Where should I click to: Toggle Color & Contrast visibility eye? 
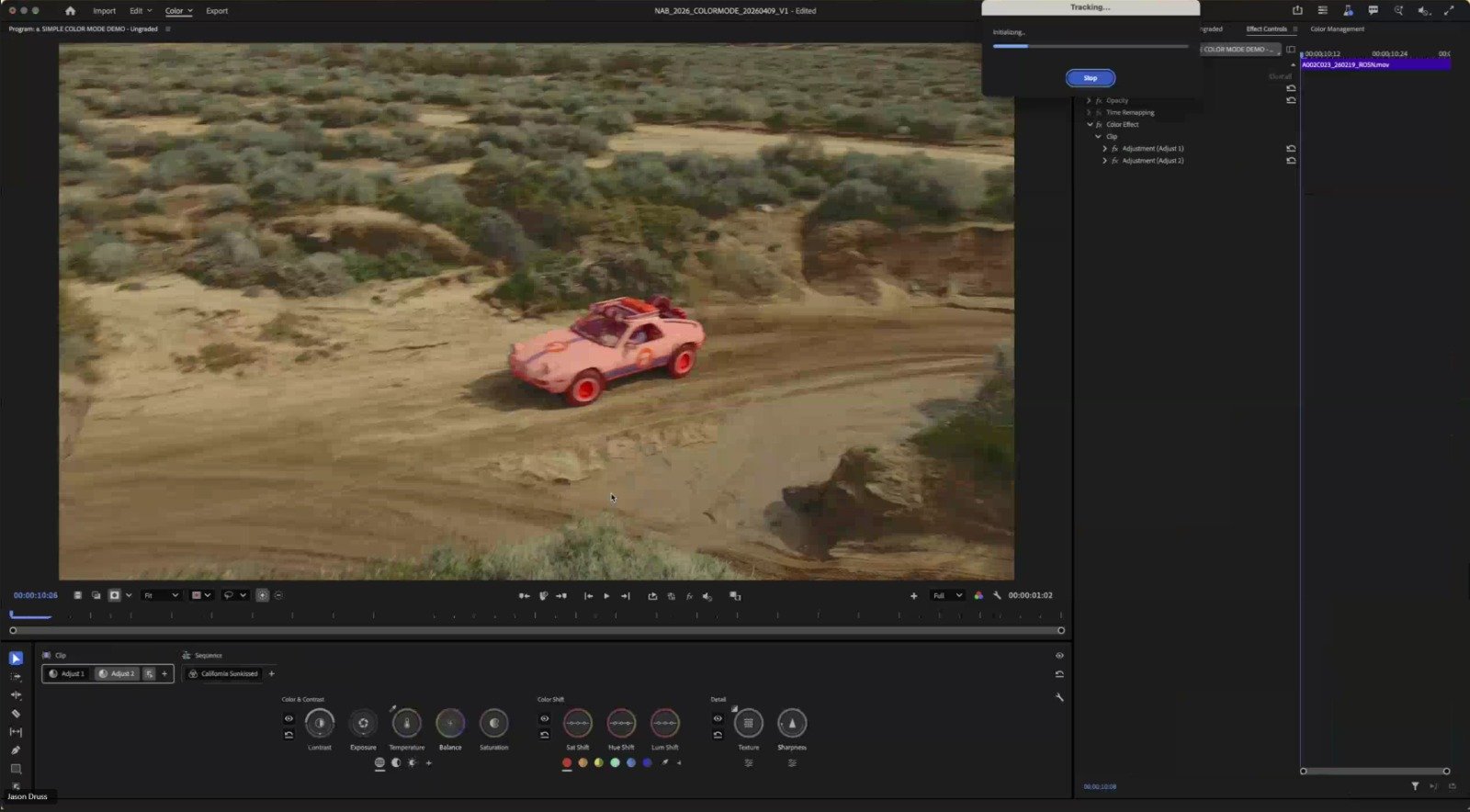tap(288, 718)
